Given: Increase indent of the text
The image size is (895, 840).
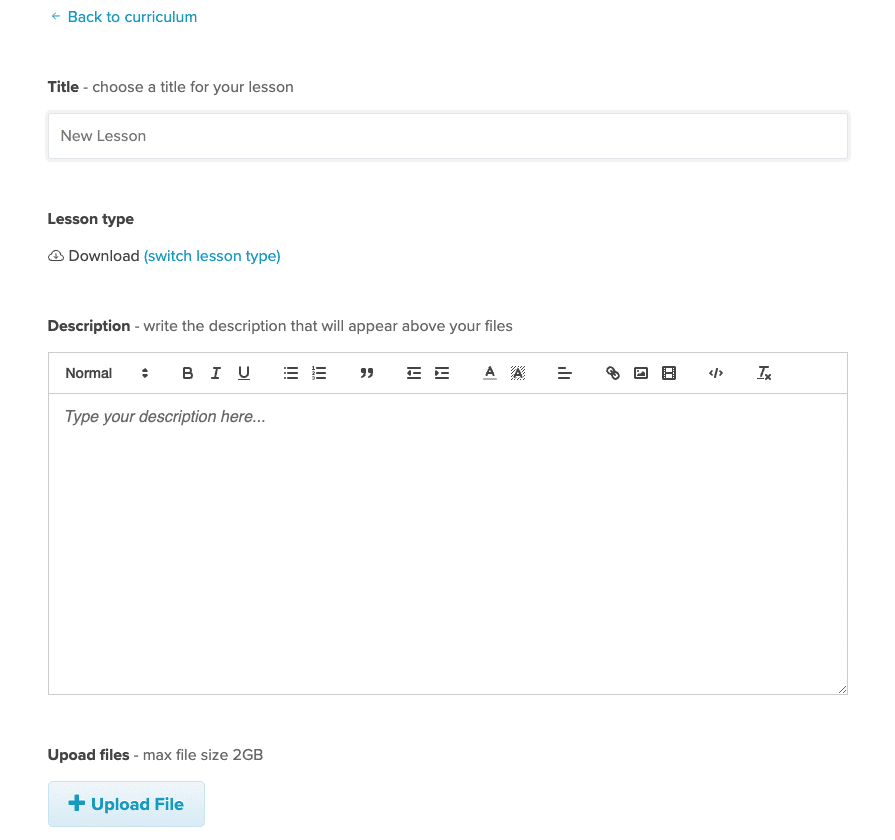Looking at the screenshot, I should (442, 373).
